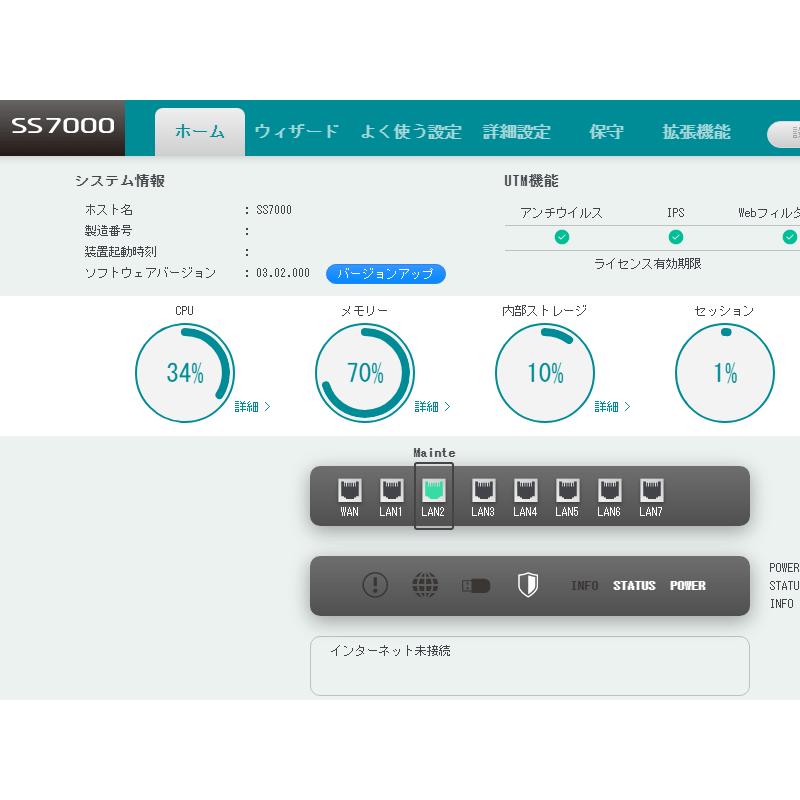Click the CPU 34% gauge
The width and height of the screenshot is (800, 800).
[x=185, y=373]
